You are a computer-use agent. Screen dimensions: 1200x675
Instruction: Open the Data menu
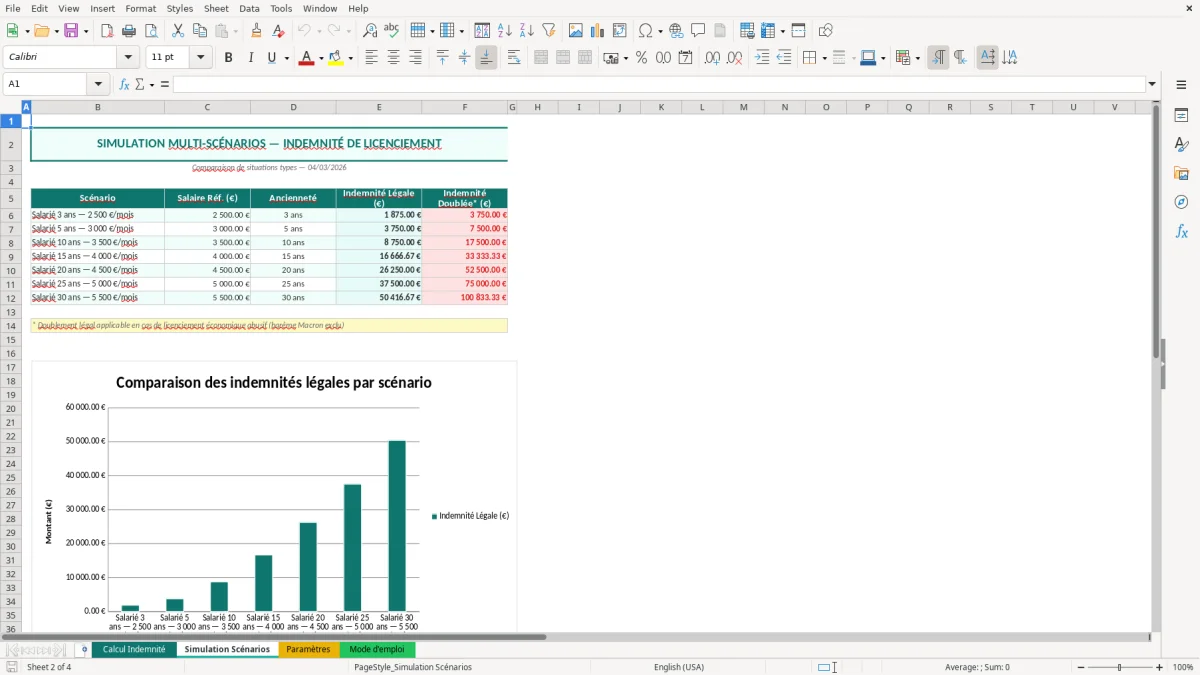point(249,8)
